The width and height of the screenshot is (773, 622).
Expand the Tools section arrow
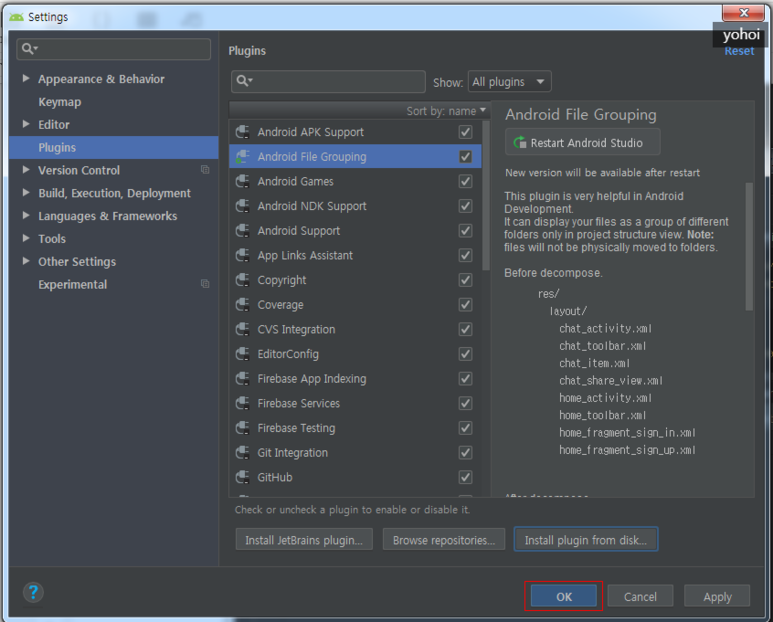[x=26, y=238]
